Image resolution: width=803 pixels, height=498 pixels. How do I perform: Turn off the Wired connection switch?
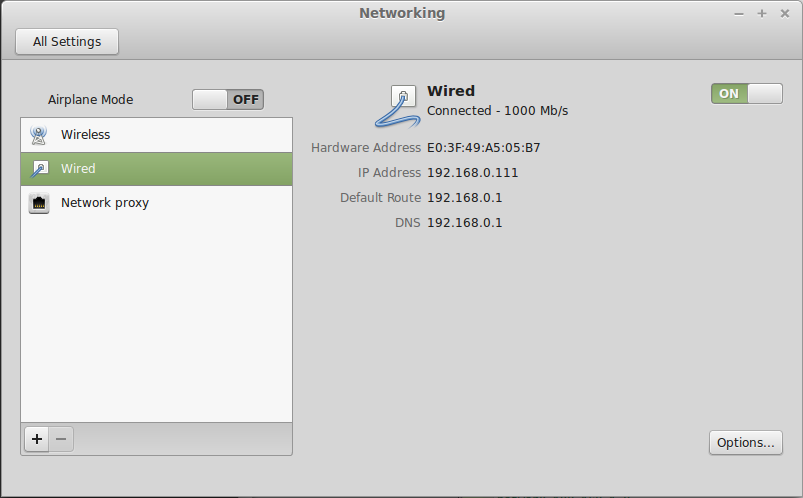point(747,94)
